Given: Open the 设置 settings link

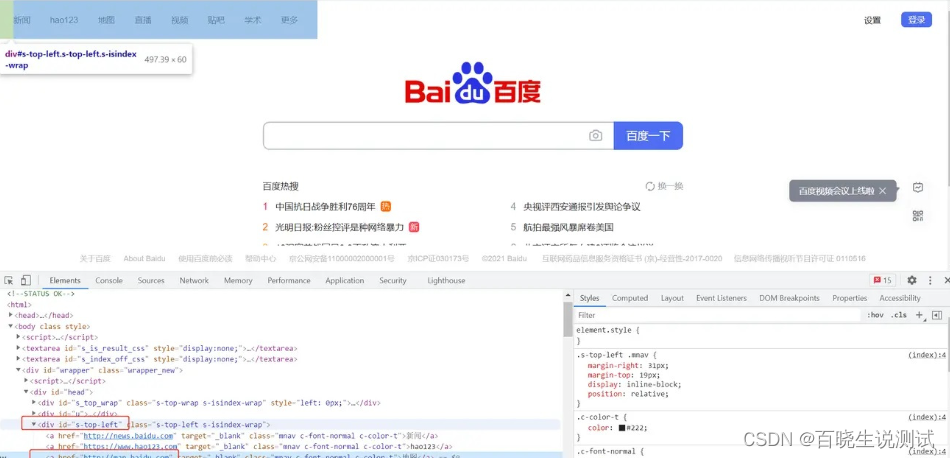Looking at the screenshot, I should point(872,20).
